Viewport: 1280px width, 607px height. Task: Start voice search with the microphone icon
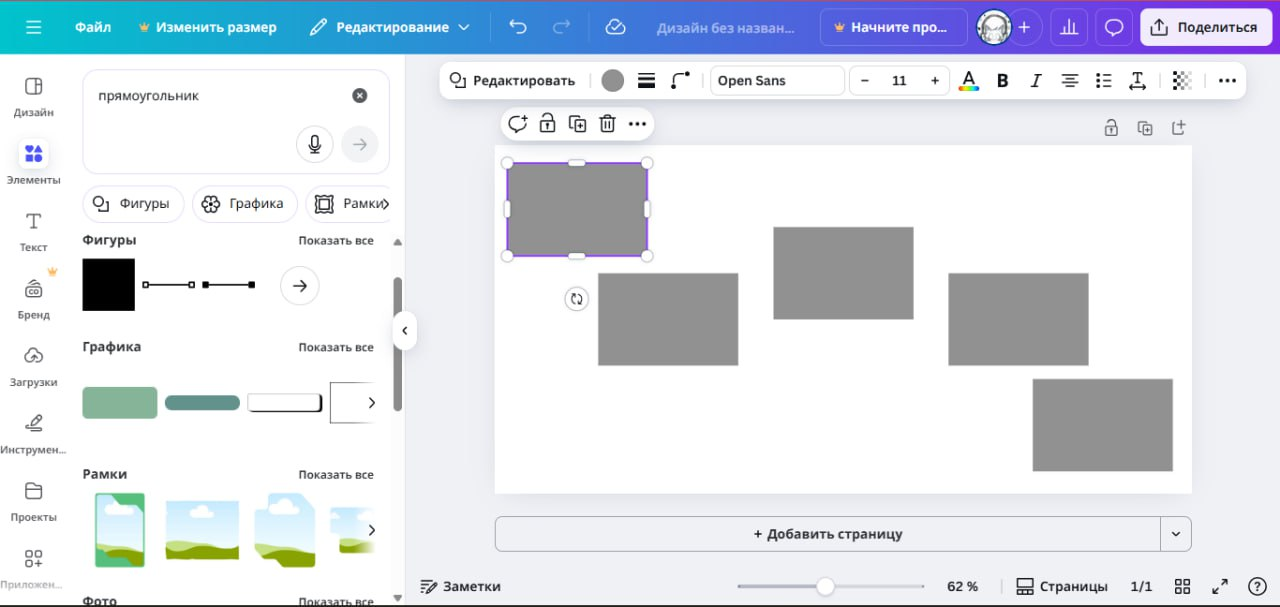point(314,145)
